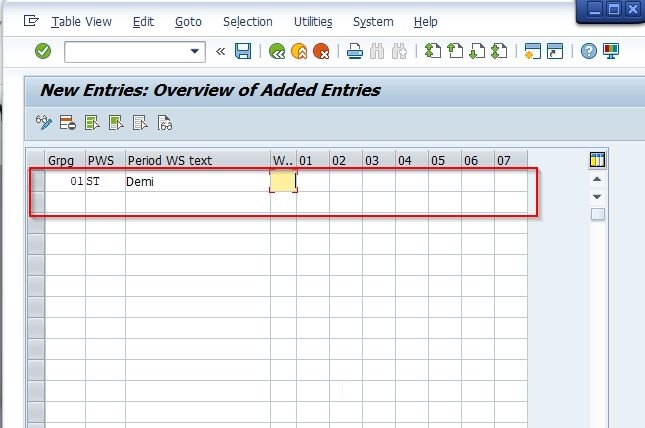Go to the last page icon

tap(499, 51)
